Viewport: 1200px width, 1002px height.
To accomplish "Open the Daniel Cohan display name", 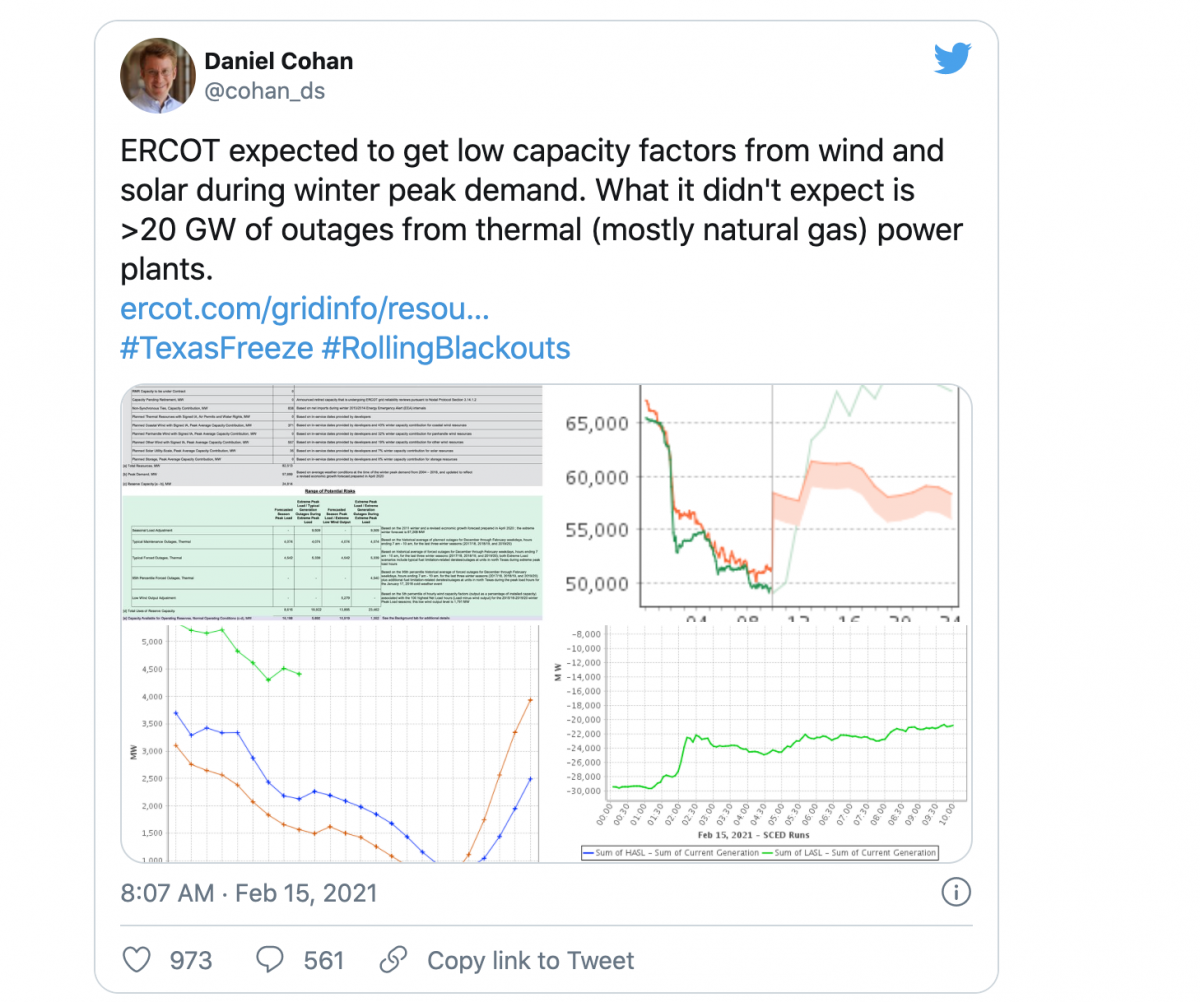I will 278,61.
